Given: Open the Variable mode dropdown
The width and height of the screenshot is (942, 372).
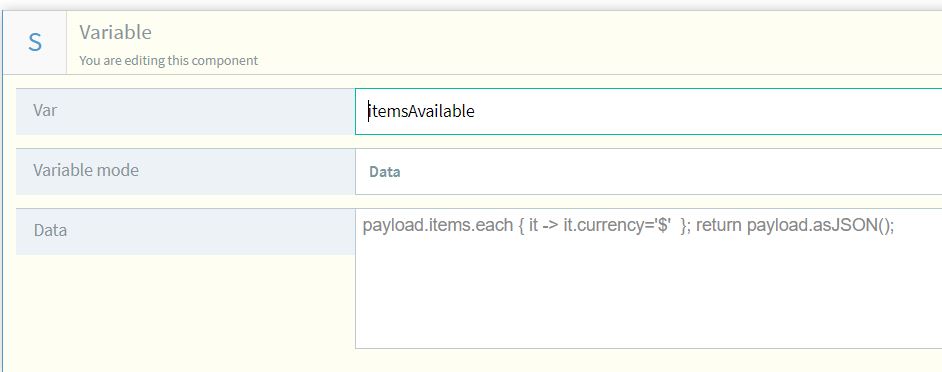Looking at the screenshot, I should point(648,171).
